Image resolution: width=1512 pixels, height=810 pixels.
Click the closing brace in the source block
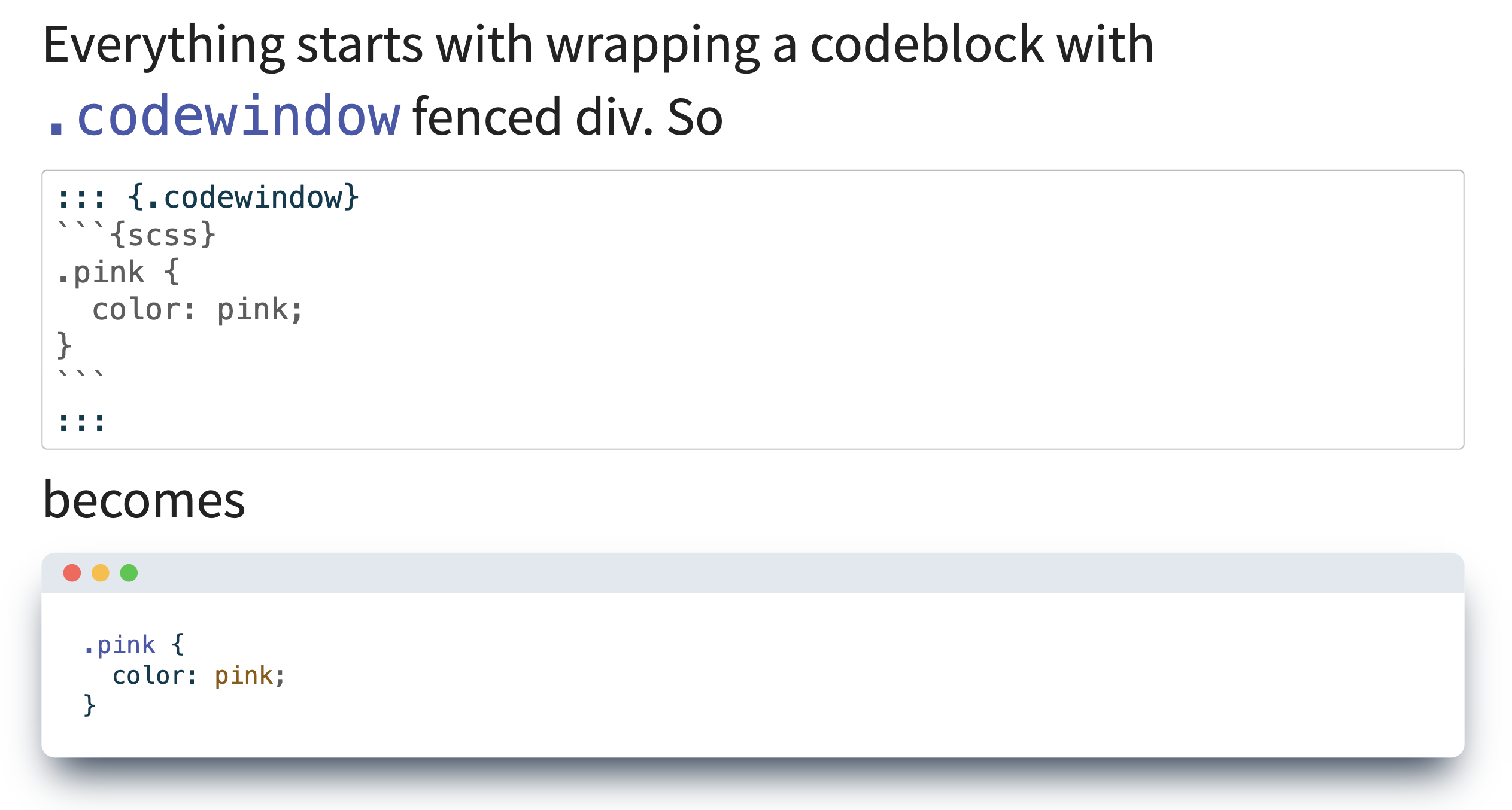64,346
